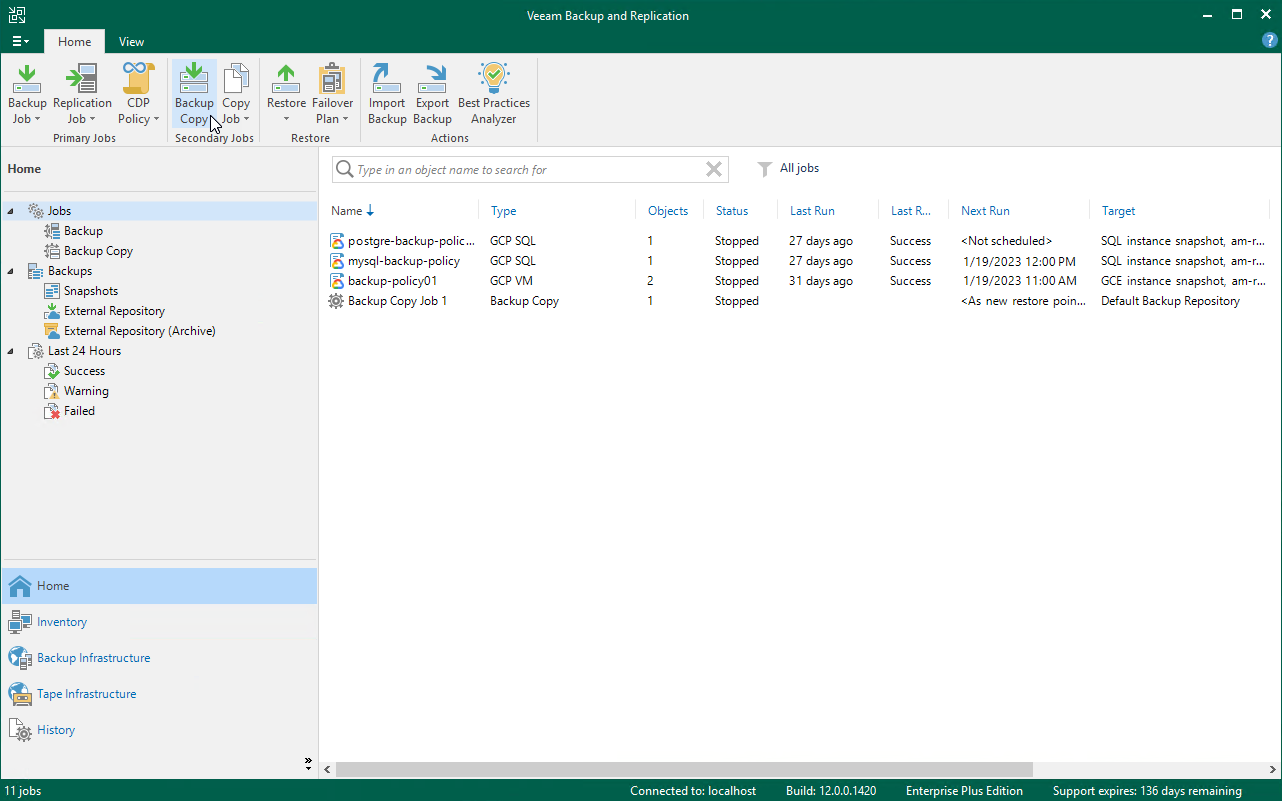Viewport: 1282px width, 801px height.
Task: Collapse the Backups tree node
Action: point(11,271)
